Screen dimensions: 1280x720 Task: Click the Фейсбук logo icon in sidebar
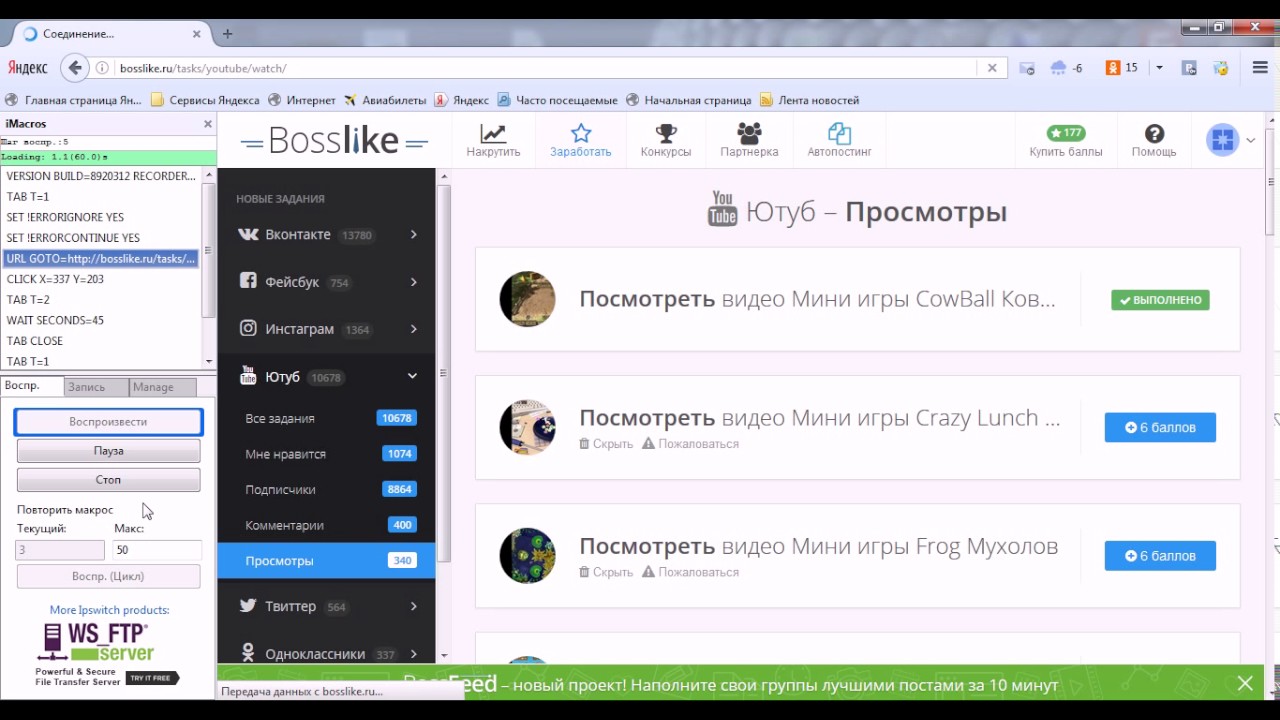248,282
